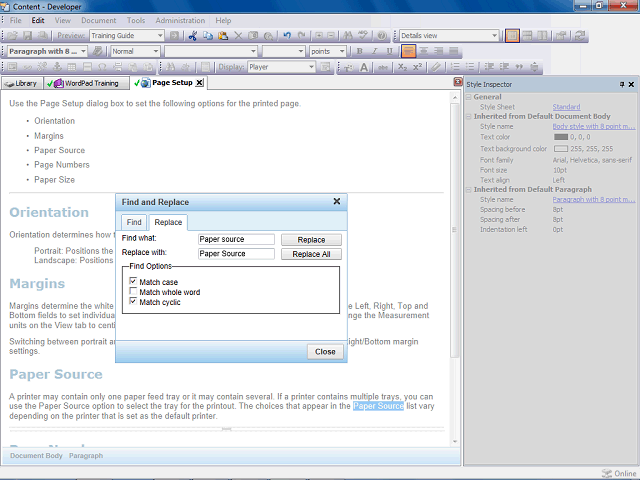Click the Undo arrow icon
The image size is (640, 480).
pyautogui.click(x=287, y=36)
